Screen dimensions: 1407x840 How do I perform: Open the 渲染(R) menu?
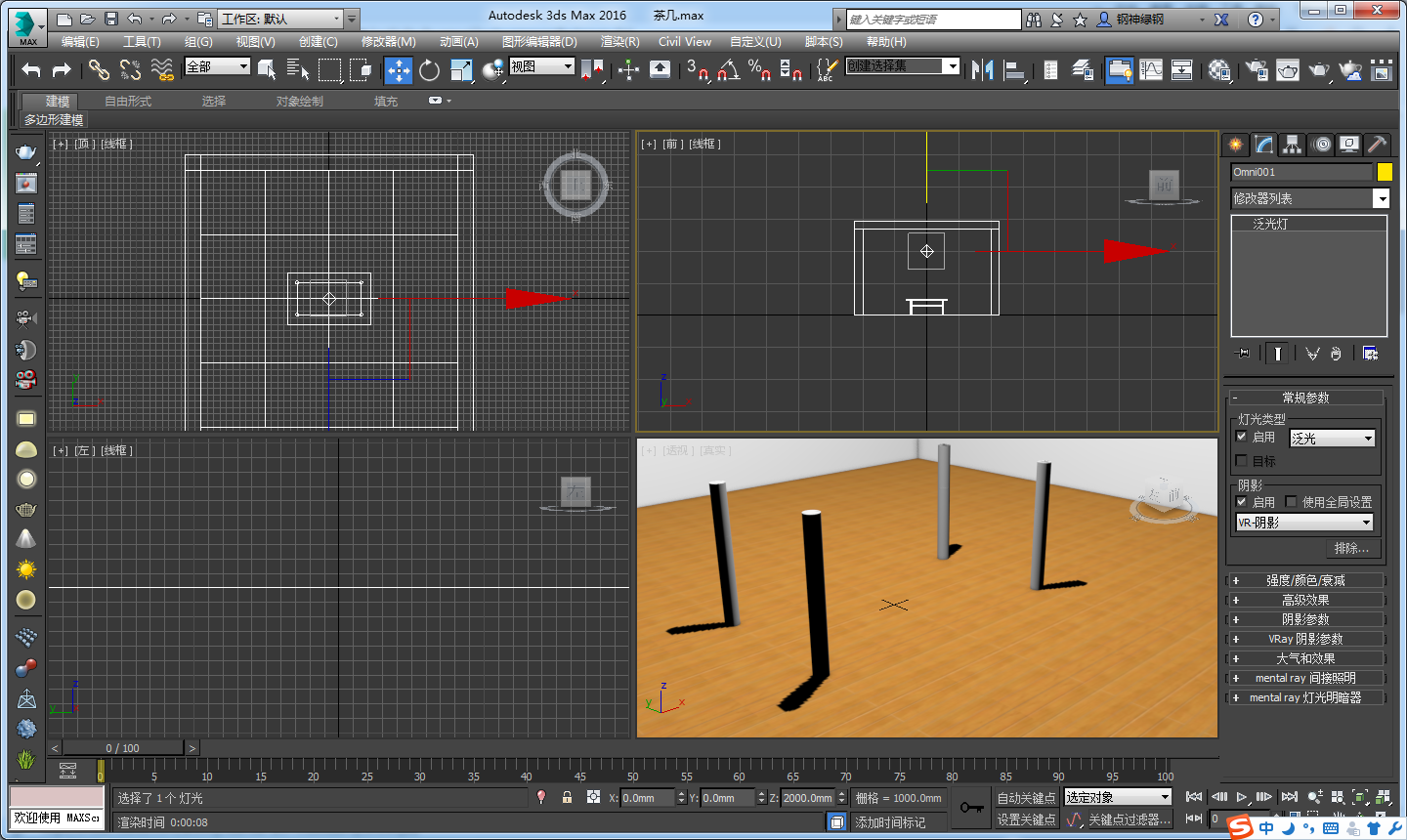click(x=619, y=42)
